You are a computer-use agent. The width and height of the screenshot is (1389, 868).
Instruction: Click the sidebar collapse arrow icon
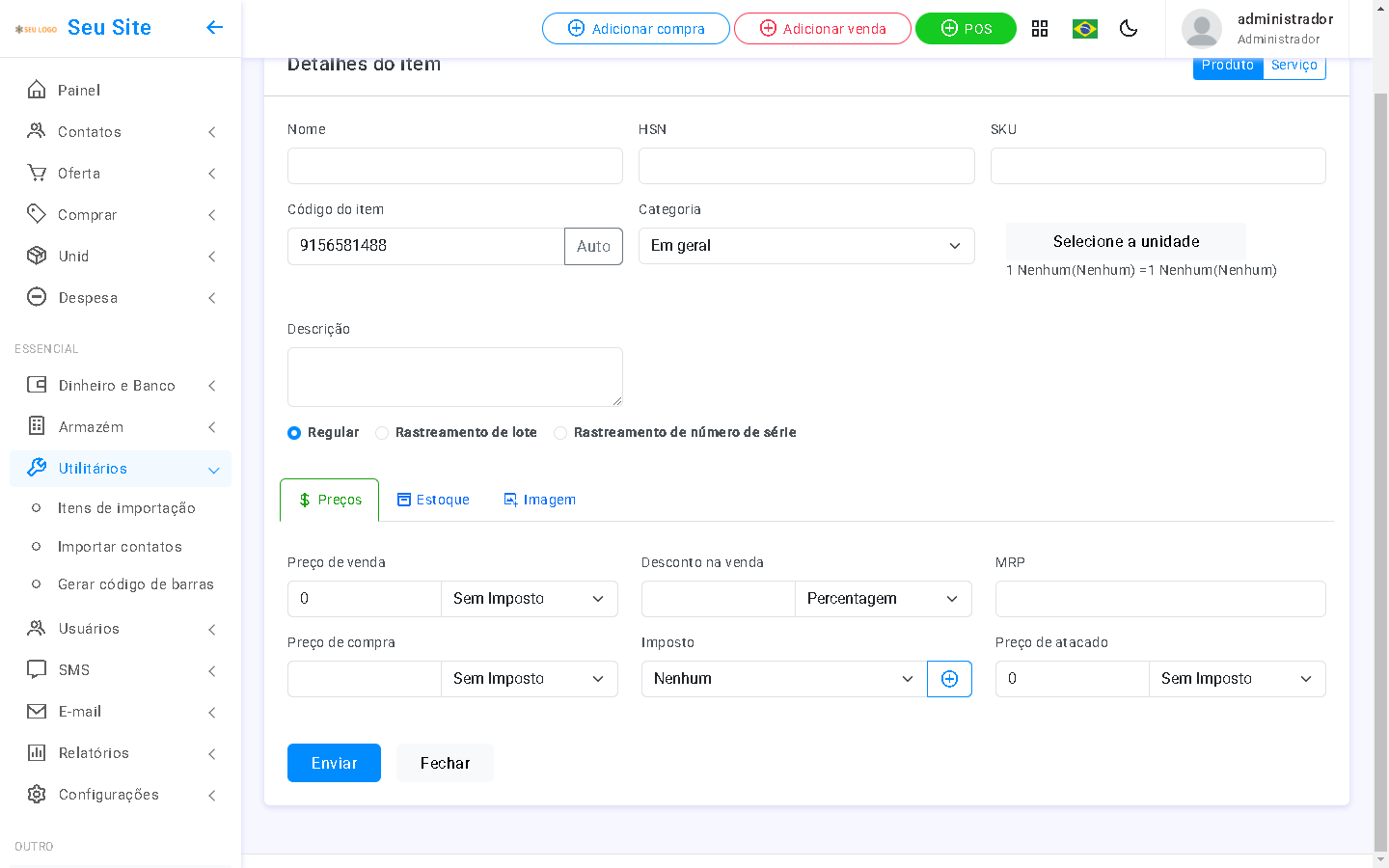(214, 27)
